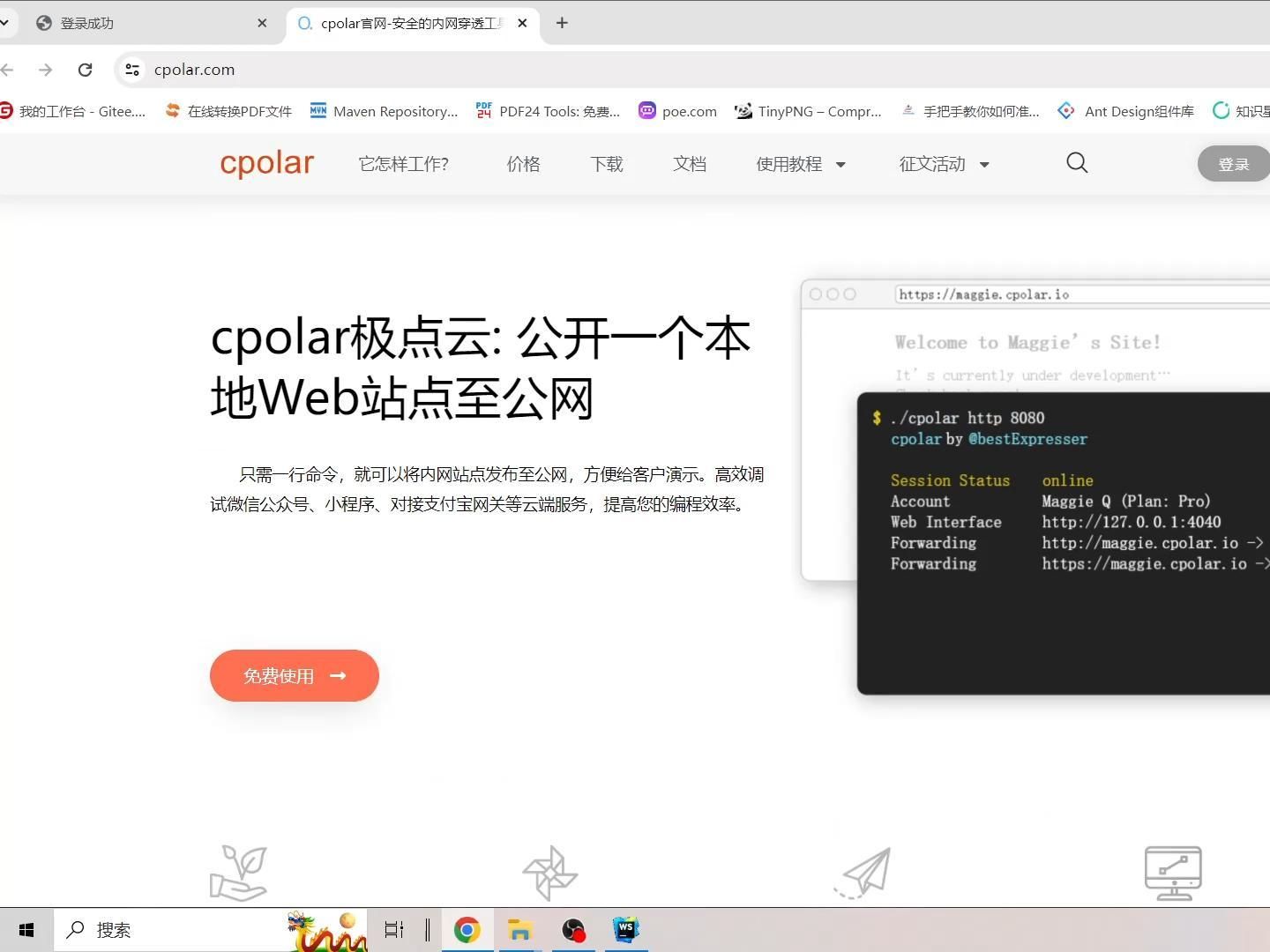Open the 知识 bookmark
This screenshot has height=952, width=1270.
coord(1242,111)
